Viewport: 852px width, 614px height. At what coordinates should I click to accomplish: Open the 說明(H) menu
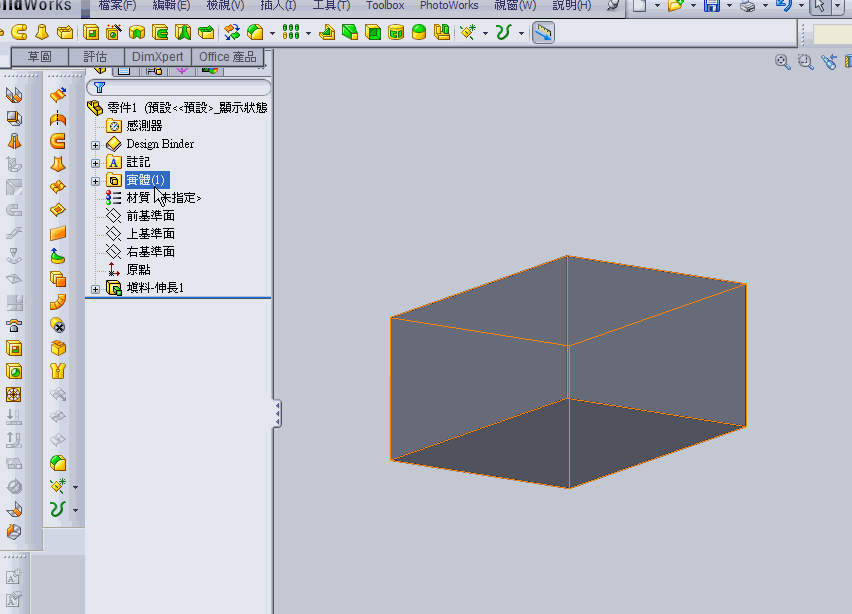click(x=571, y=5)
